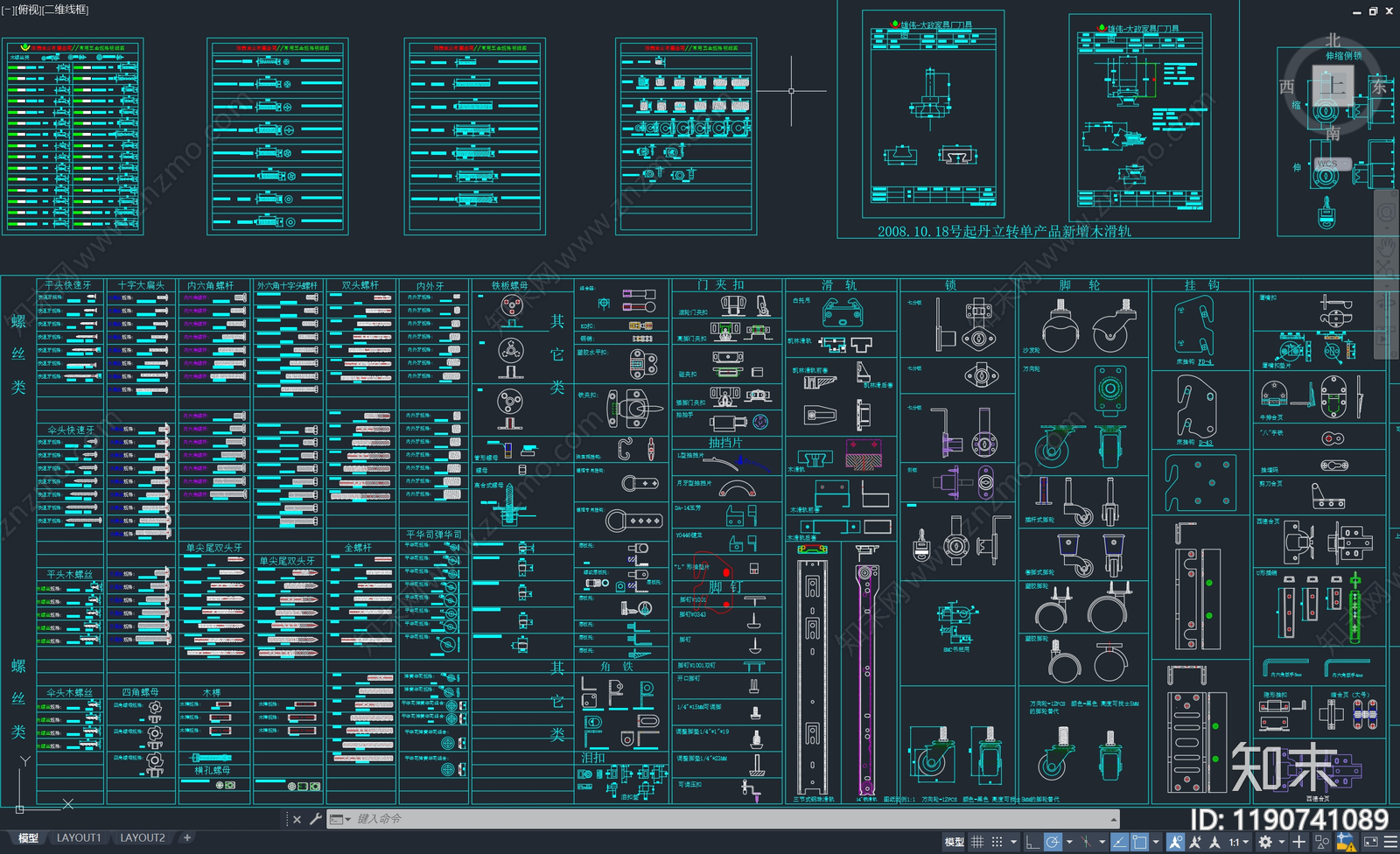Open the workspace switching gear icon
This screenshot has height=854, width=1400.
click(1265, 842)
